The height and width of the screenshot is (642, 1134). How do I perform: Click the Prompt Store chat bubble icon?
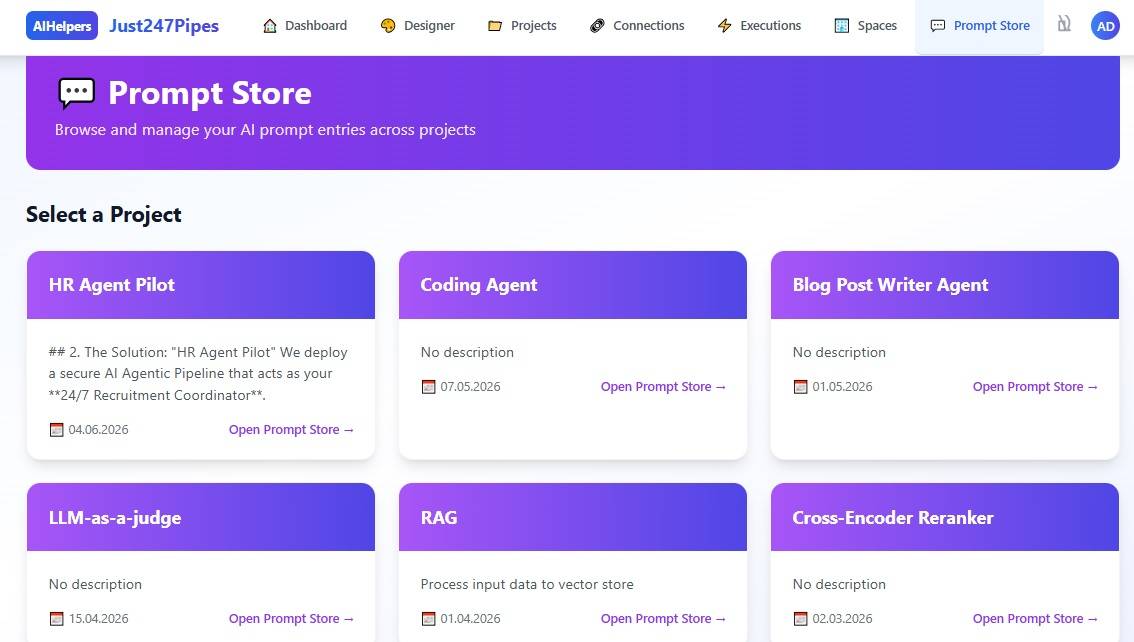coord(937,26)
